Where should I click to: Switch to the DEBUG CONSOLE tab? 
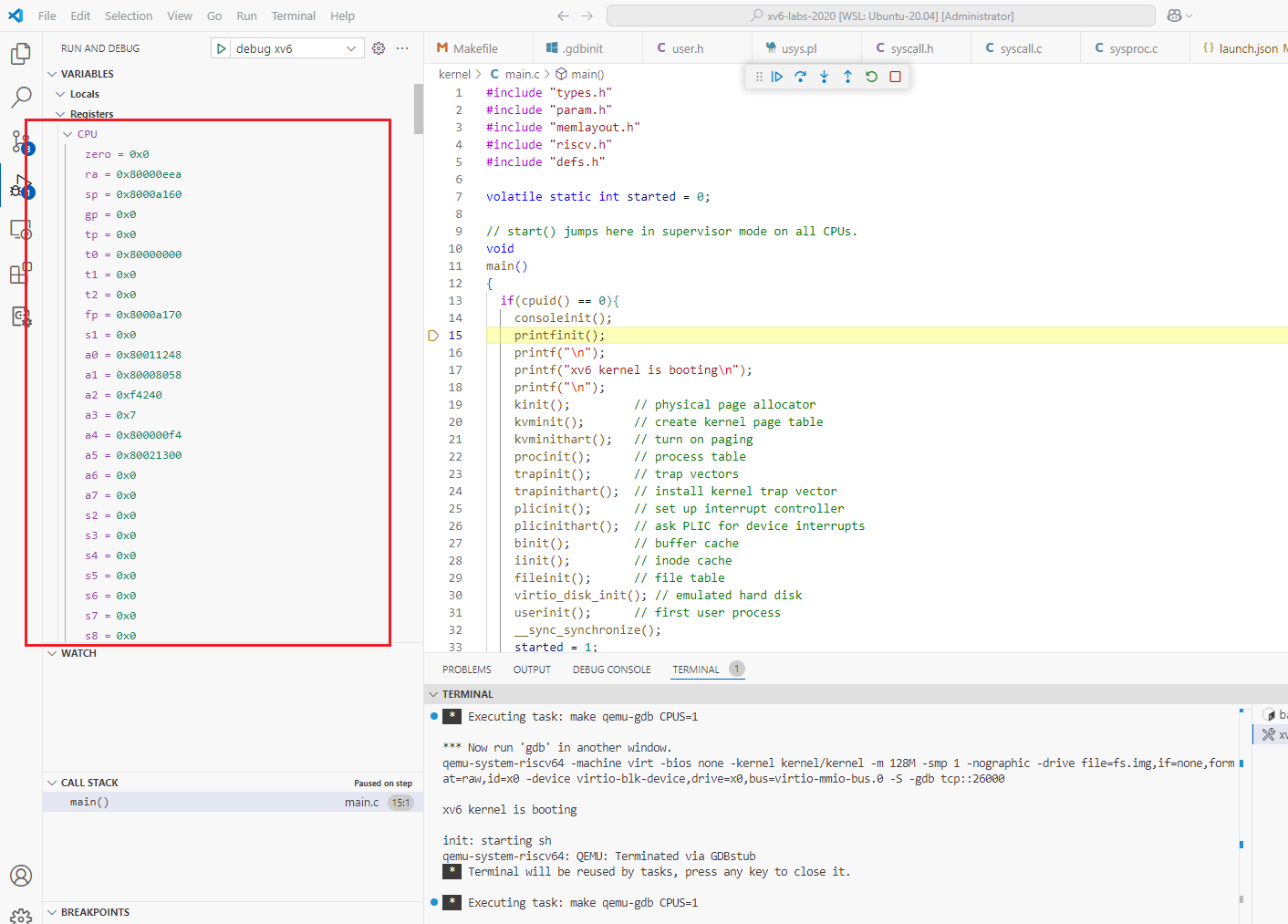tap(611, 670)
